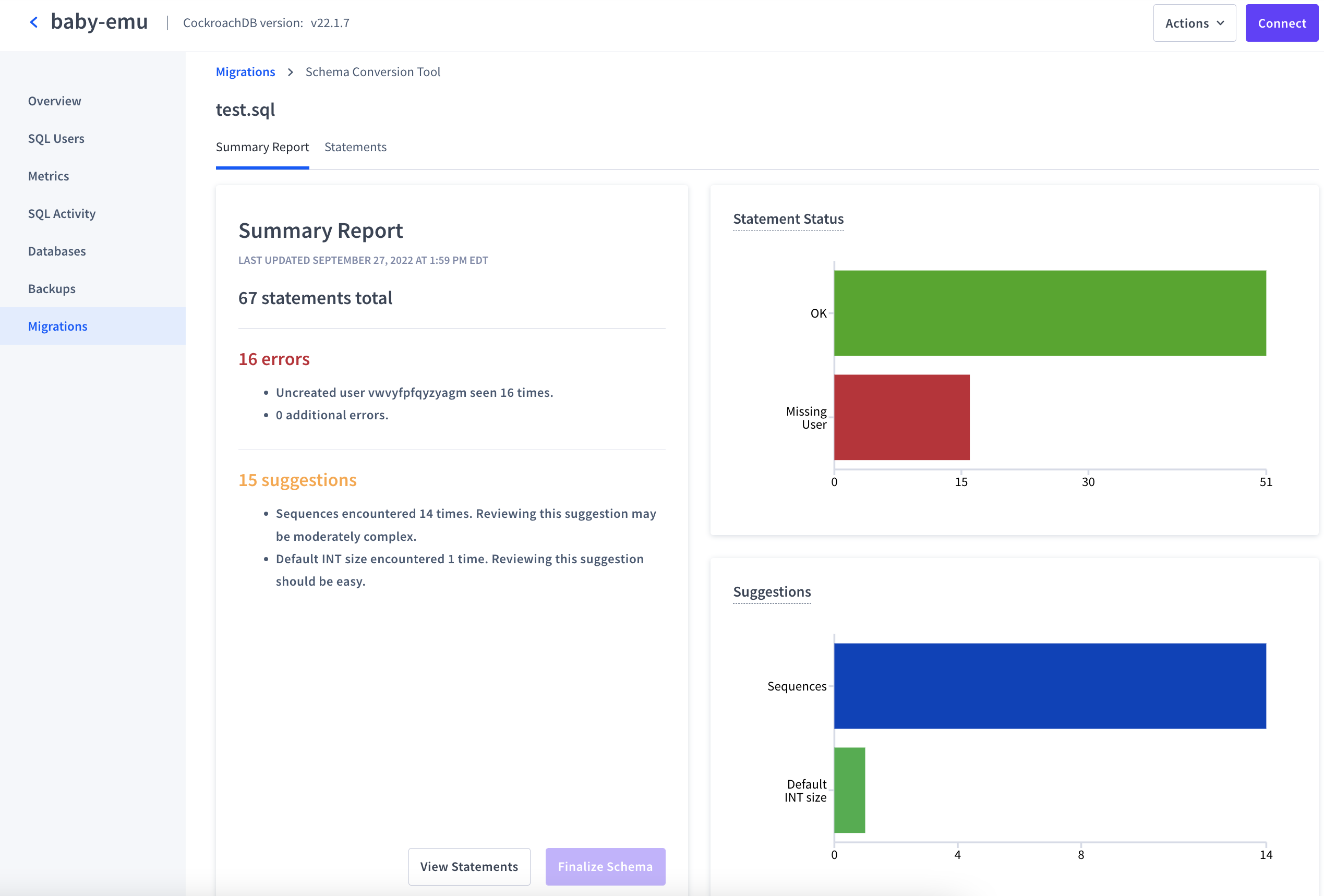
Task: Click the Statement Status chart heading
Action: click(x=787, y=219)
